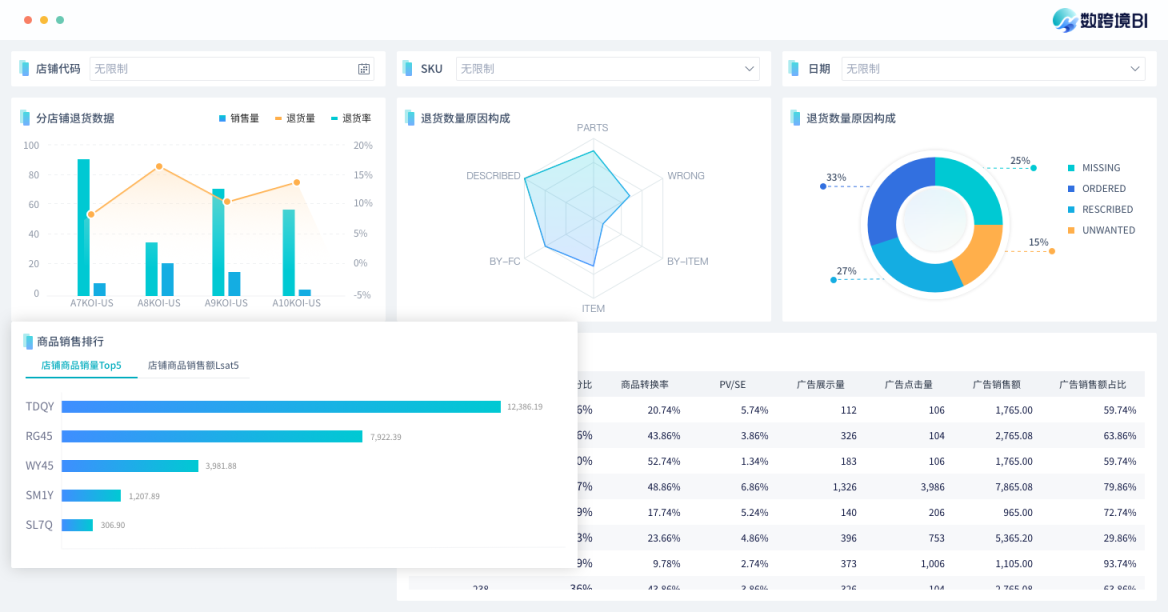This screenshot has width=1168, height=612.
Task: Click the 广告销售额 column header
Action: (x=996, y=384)
